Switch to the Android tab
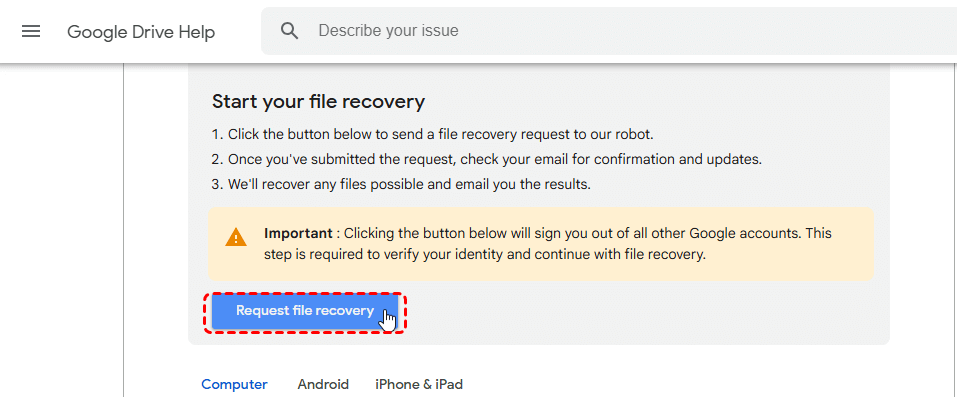This screenshot has width=957, height=397. point(323,384)
